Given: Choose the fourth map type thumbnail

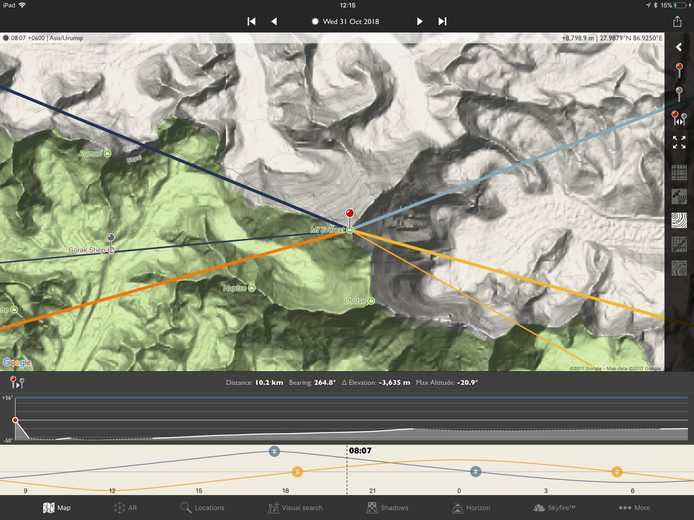Looking at the screenshot, I should (679, 244).
